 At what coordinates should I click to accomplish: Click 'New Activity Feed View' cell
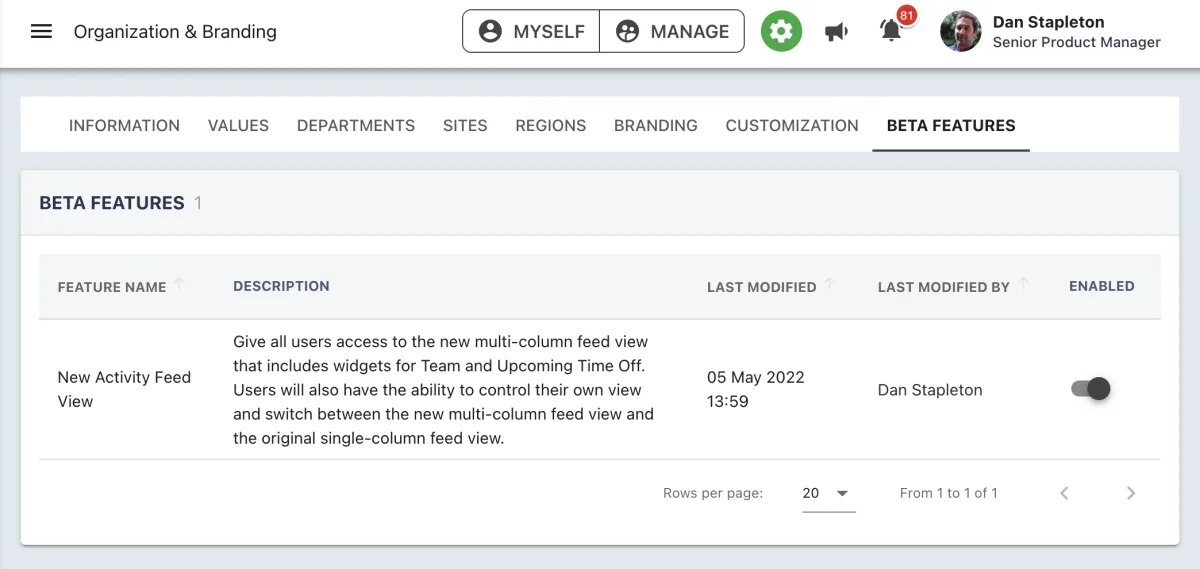(x=124, y=389)
